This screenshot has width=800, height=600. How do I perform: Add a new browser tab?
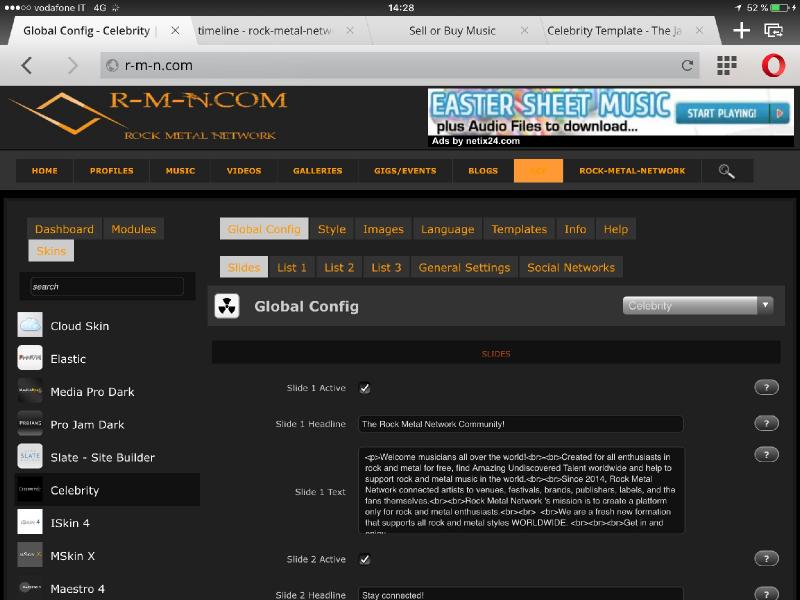point(741,31)
